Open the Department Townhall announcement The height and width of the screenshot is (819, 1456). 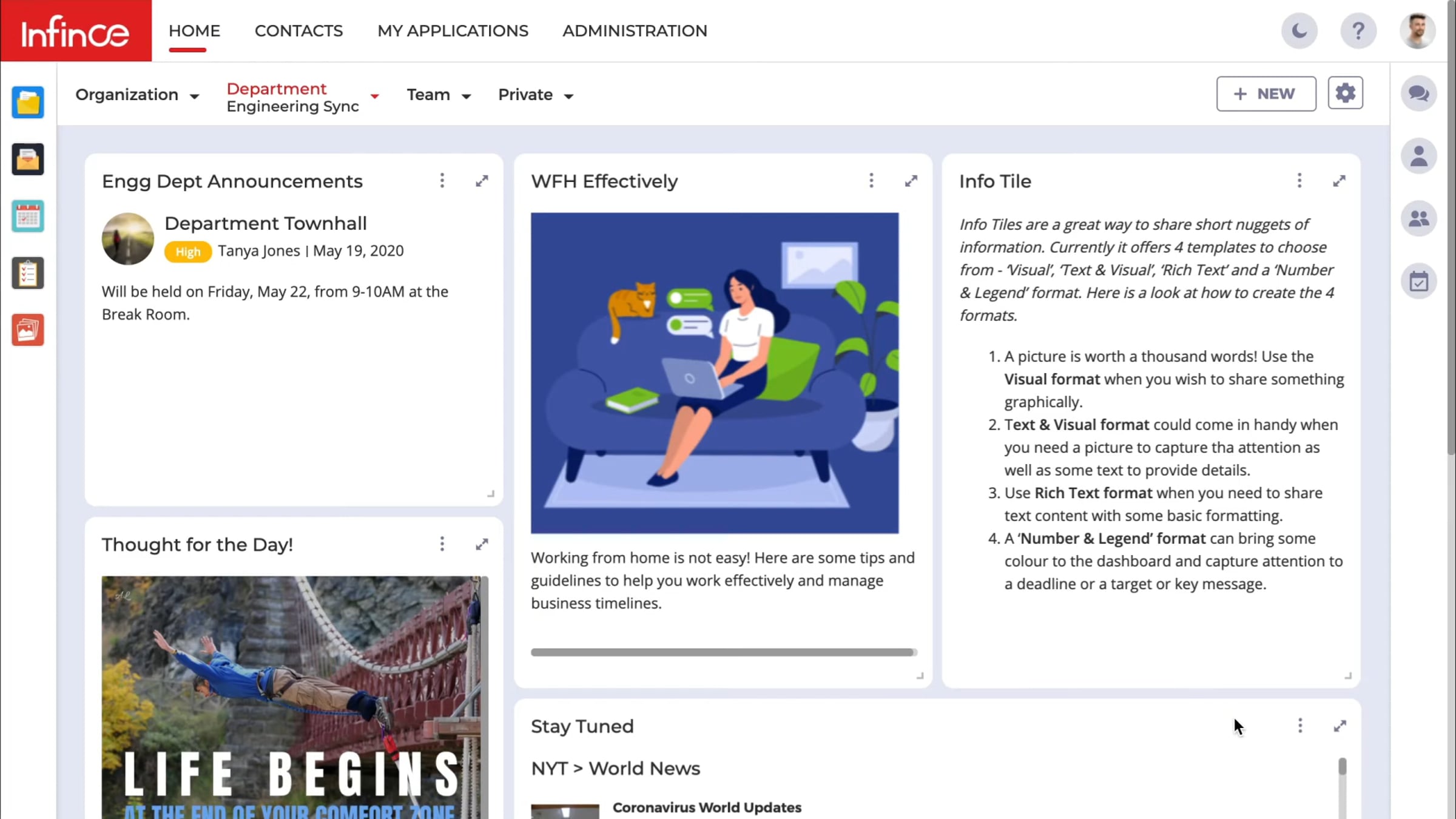(x=266, y=223)
